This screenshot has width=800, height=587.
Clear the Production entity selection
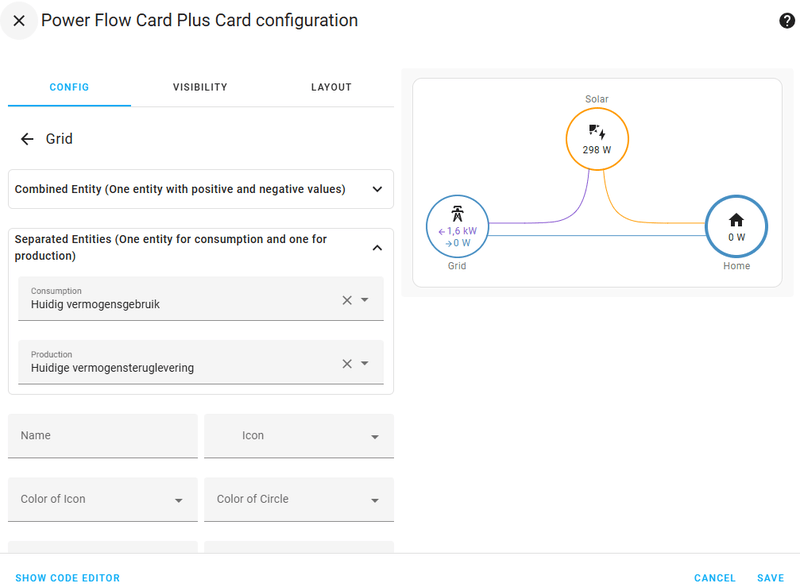pos(347,364)
